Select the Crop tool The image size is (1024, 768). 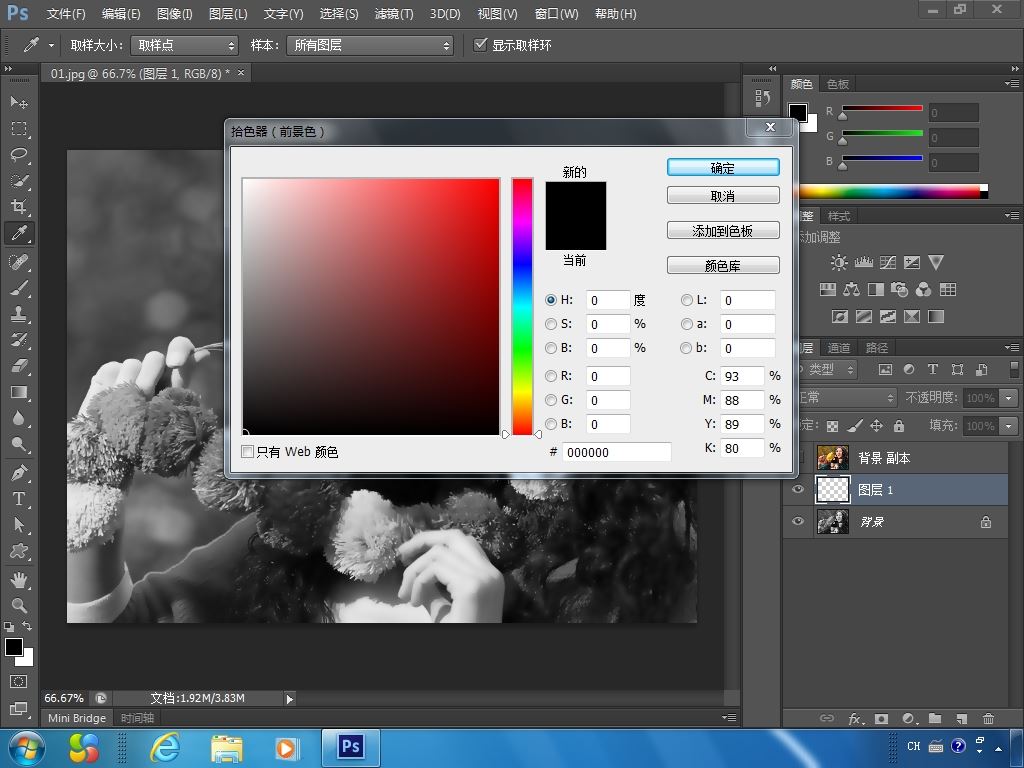click(x=19, y=207)
